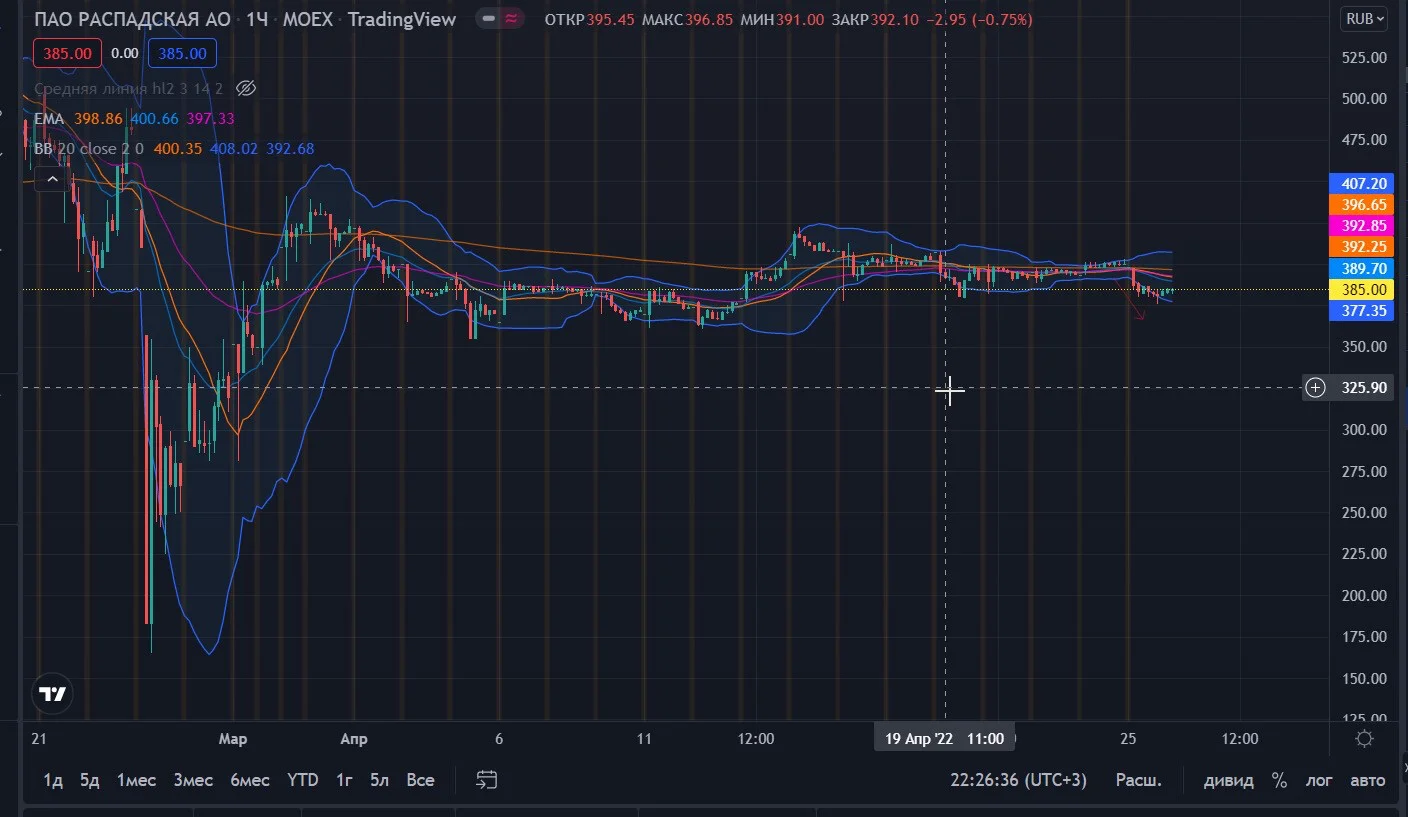This screenshot has width=1408, height=817.
Task: Click the 525.00 price scale value
Action: click(x=1364, y=57)
